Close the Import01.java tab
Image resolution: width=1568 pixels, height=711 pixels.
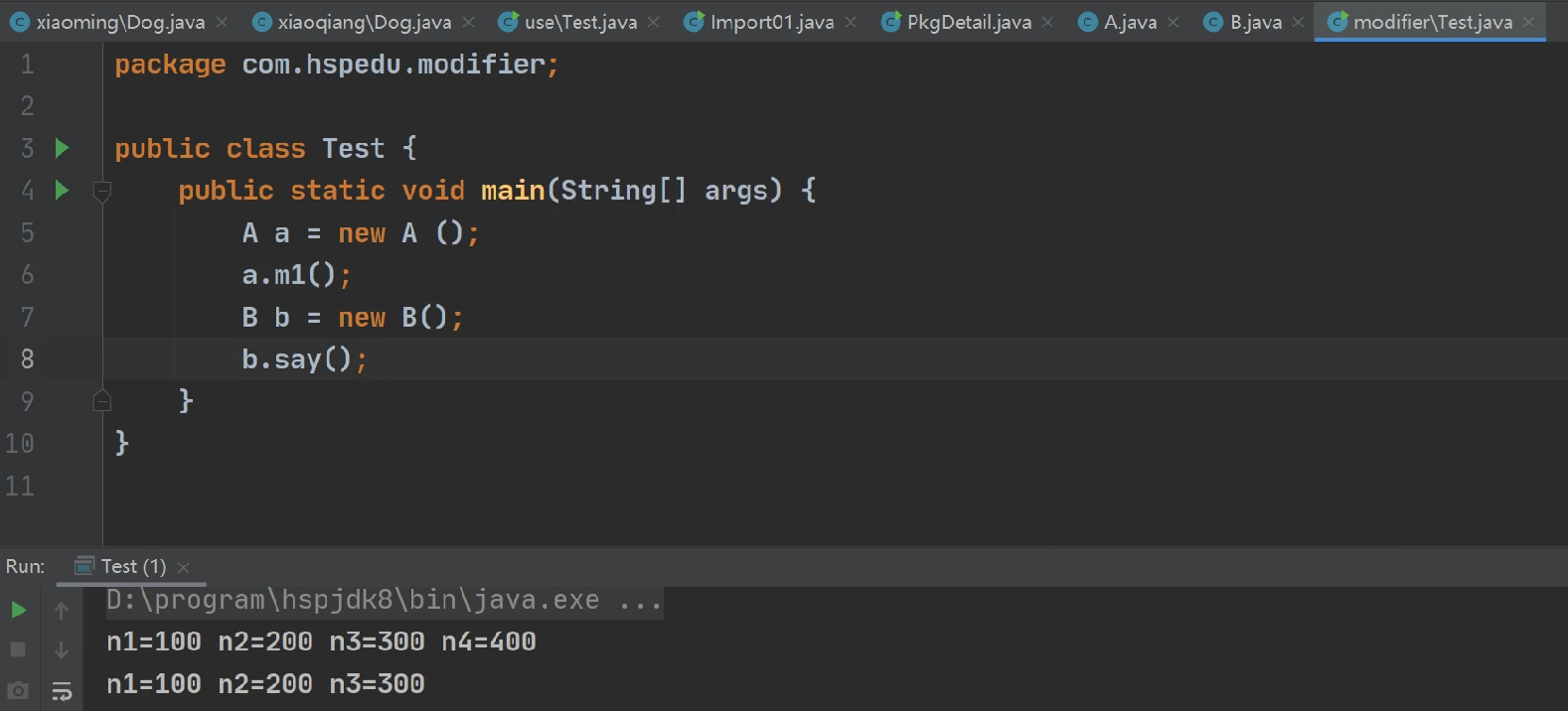(851, 22)
